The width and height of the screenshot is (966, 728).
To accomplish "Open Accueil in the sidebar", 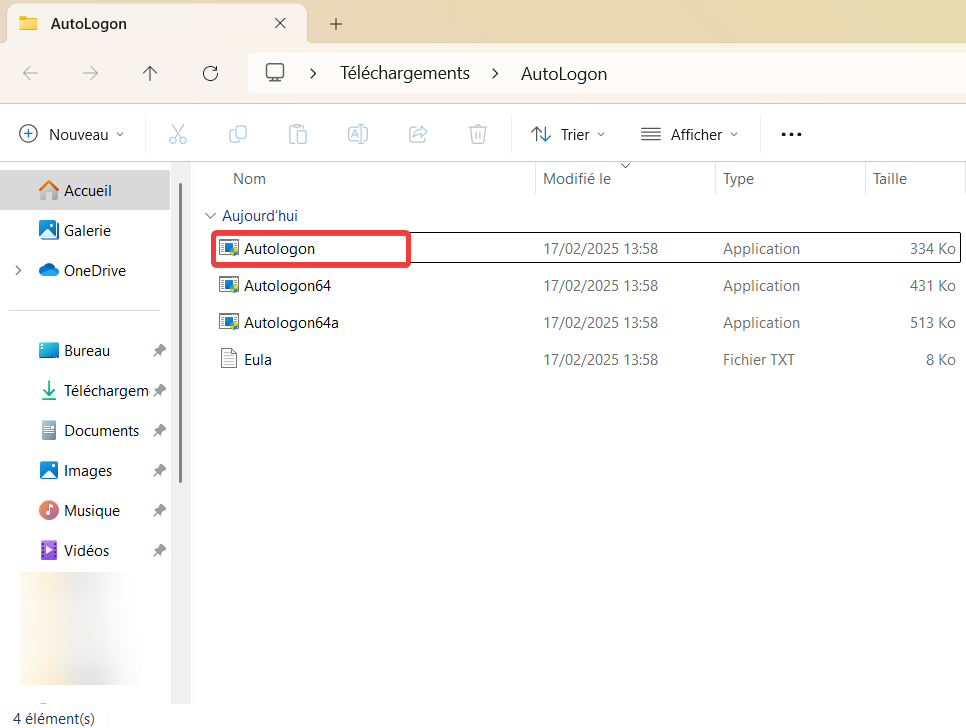I will point(85,190).
